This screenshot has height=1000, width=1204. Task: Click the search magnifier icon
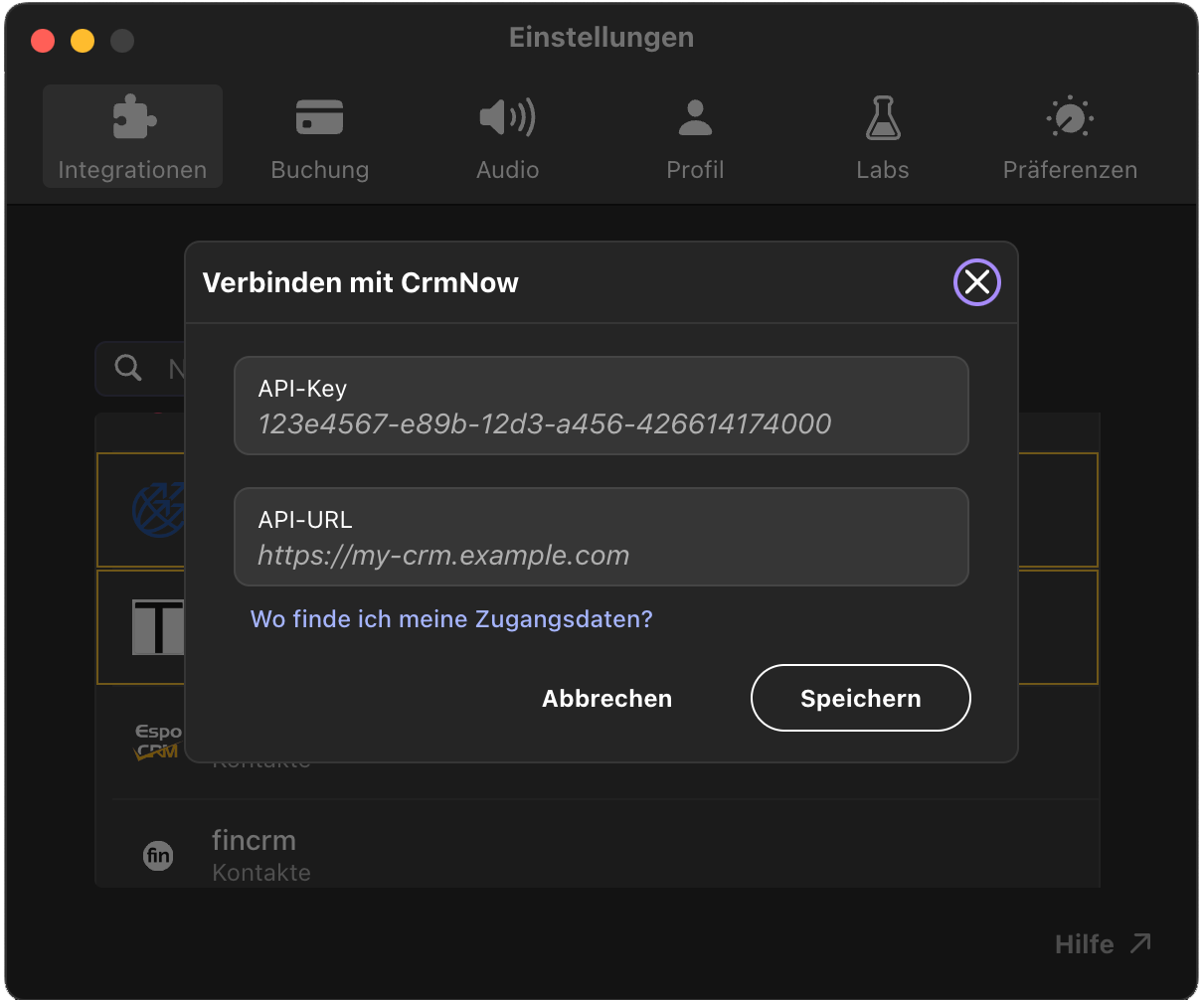pyautogui.click(x=128, y=368)
